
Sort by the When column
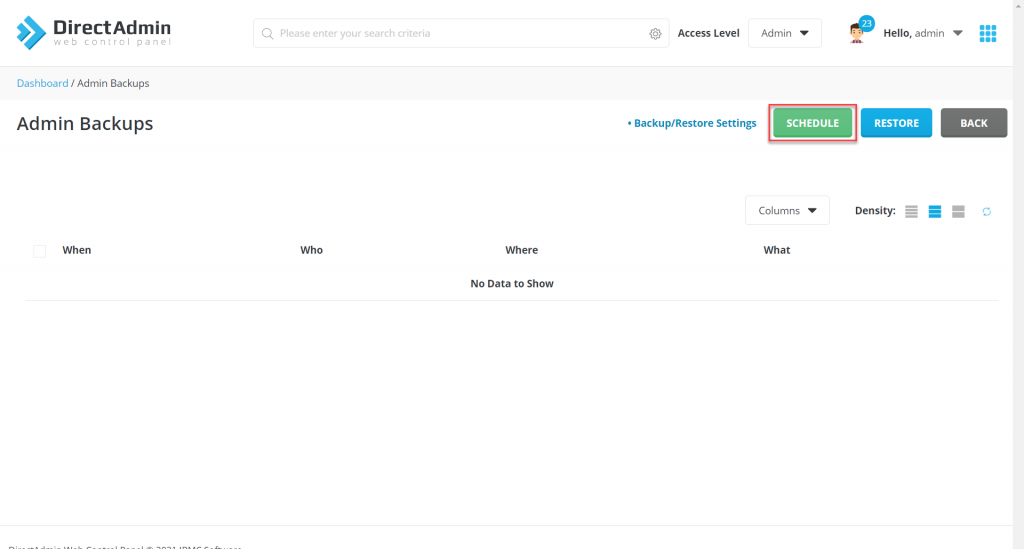tap(76, 250)
